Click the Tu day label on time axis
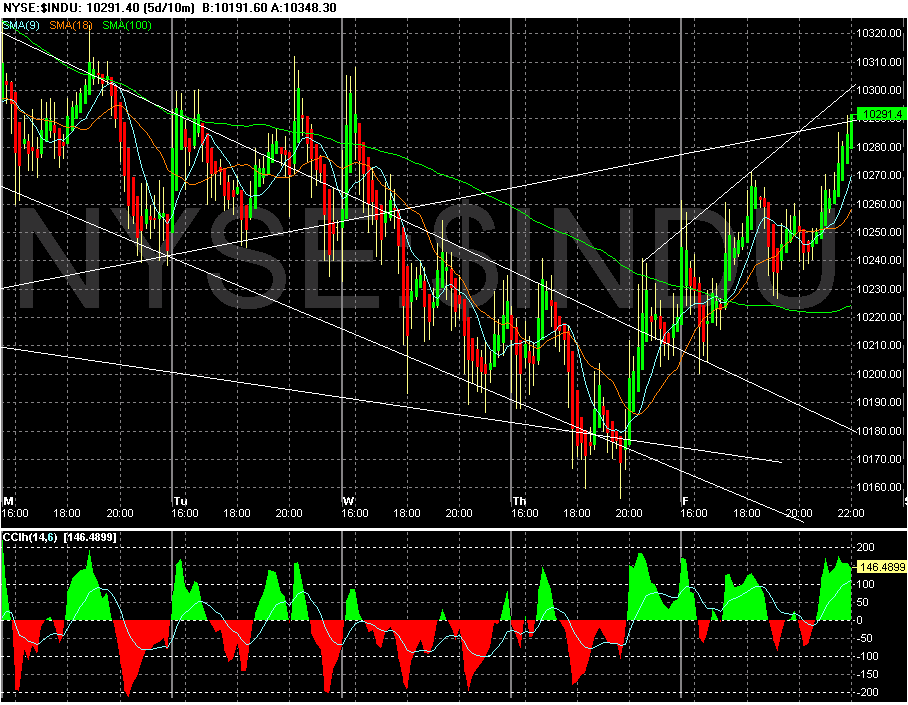Image resolution: width=908 pixels, height=705 pixels. 180,501
